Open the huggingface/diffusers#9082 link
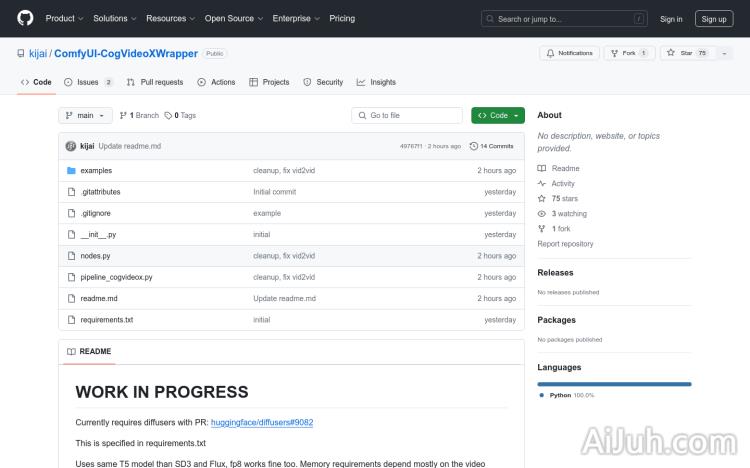Screen dimensions: 750x468 pyautogui.click(x=262, y=422)
